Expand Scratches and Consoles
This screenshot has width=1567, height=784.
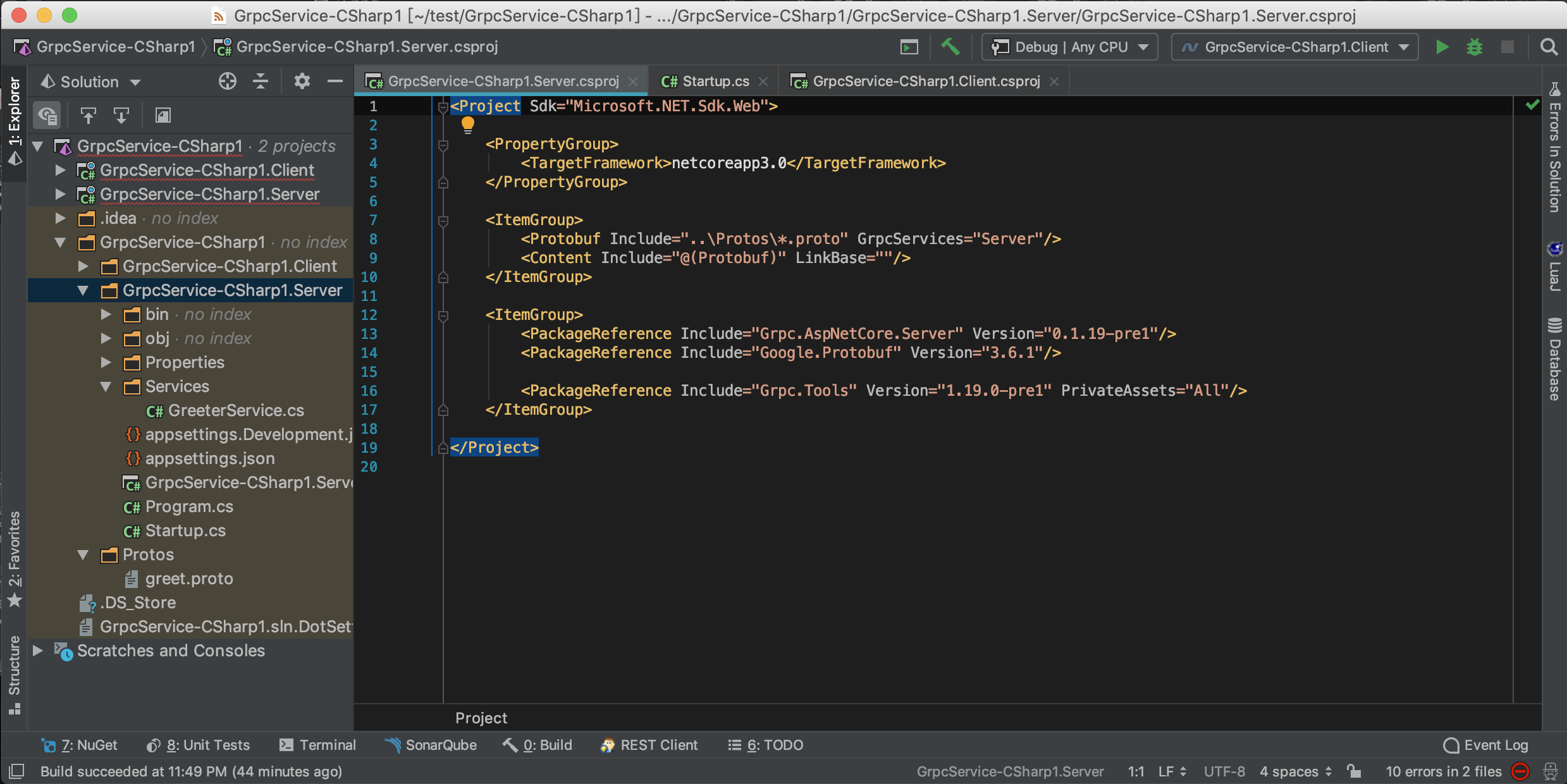click(38, 651)
